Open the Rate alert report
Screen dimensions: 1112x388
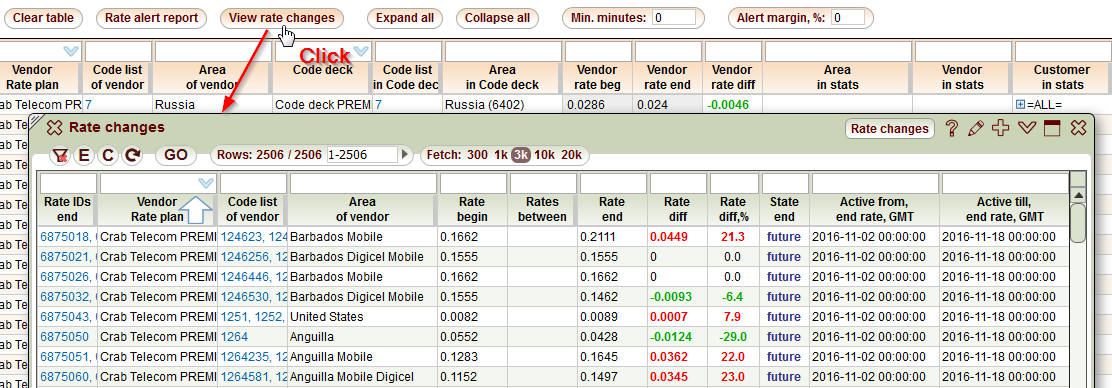click(151, 18)
